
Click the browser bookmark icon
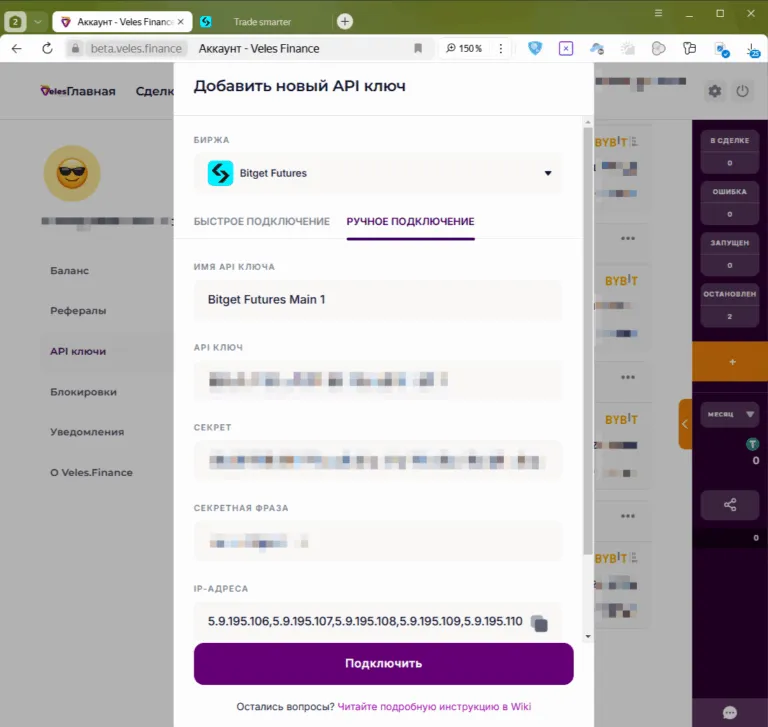point(418,48)
